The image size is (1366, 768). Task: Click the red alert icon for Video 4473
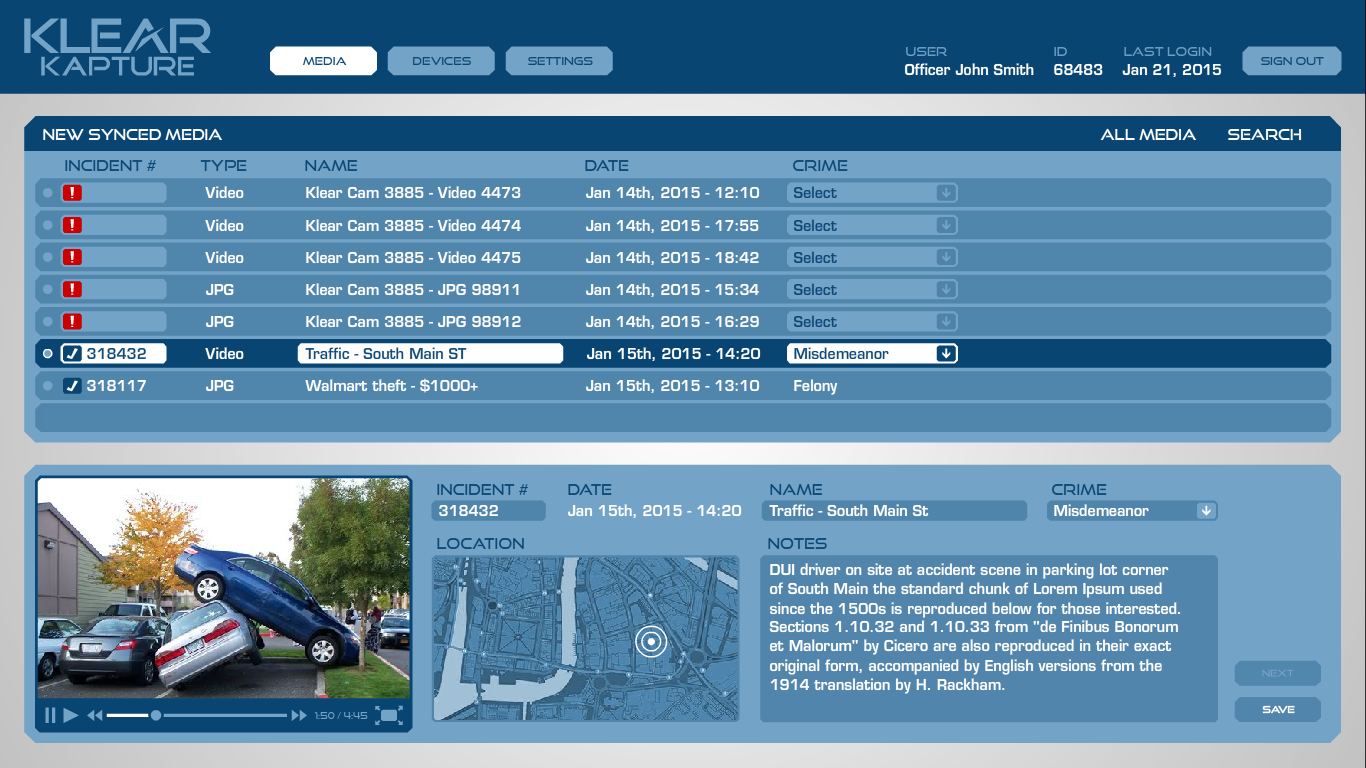pos(72,193)
